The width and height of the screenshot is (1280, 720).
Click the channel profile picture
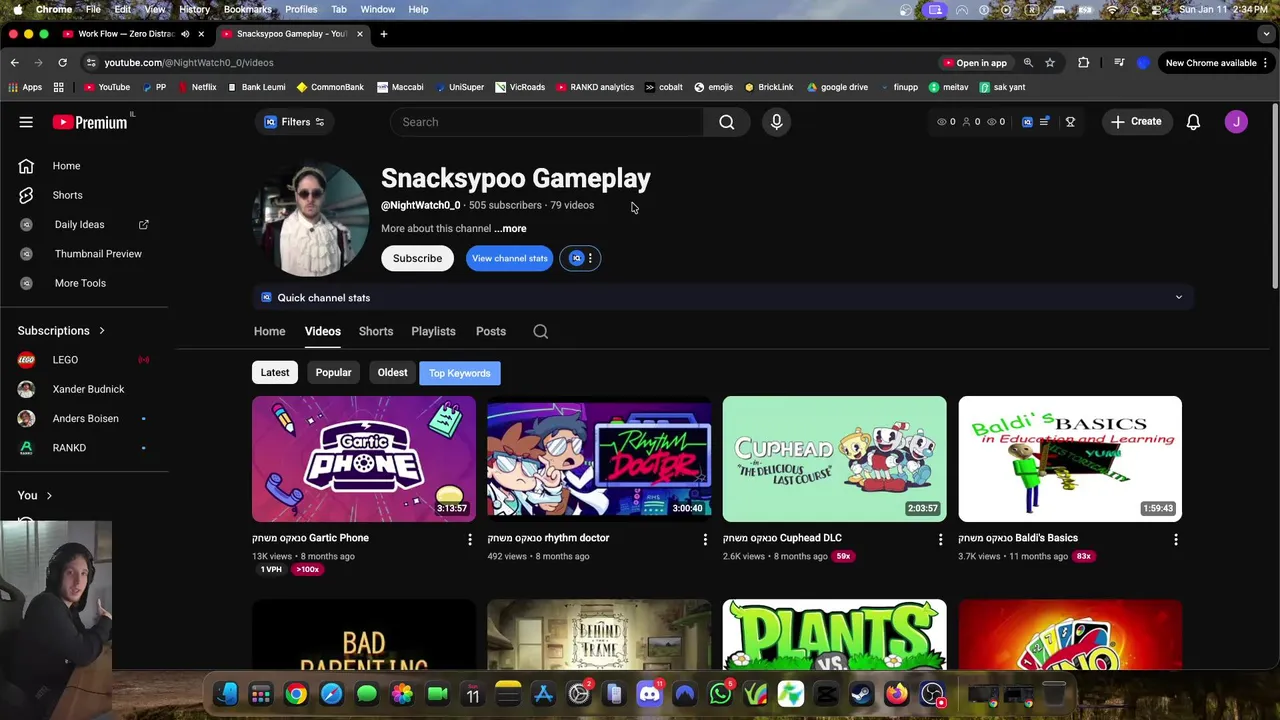(310, 220)
